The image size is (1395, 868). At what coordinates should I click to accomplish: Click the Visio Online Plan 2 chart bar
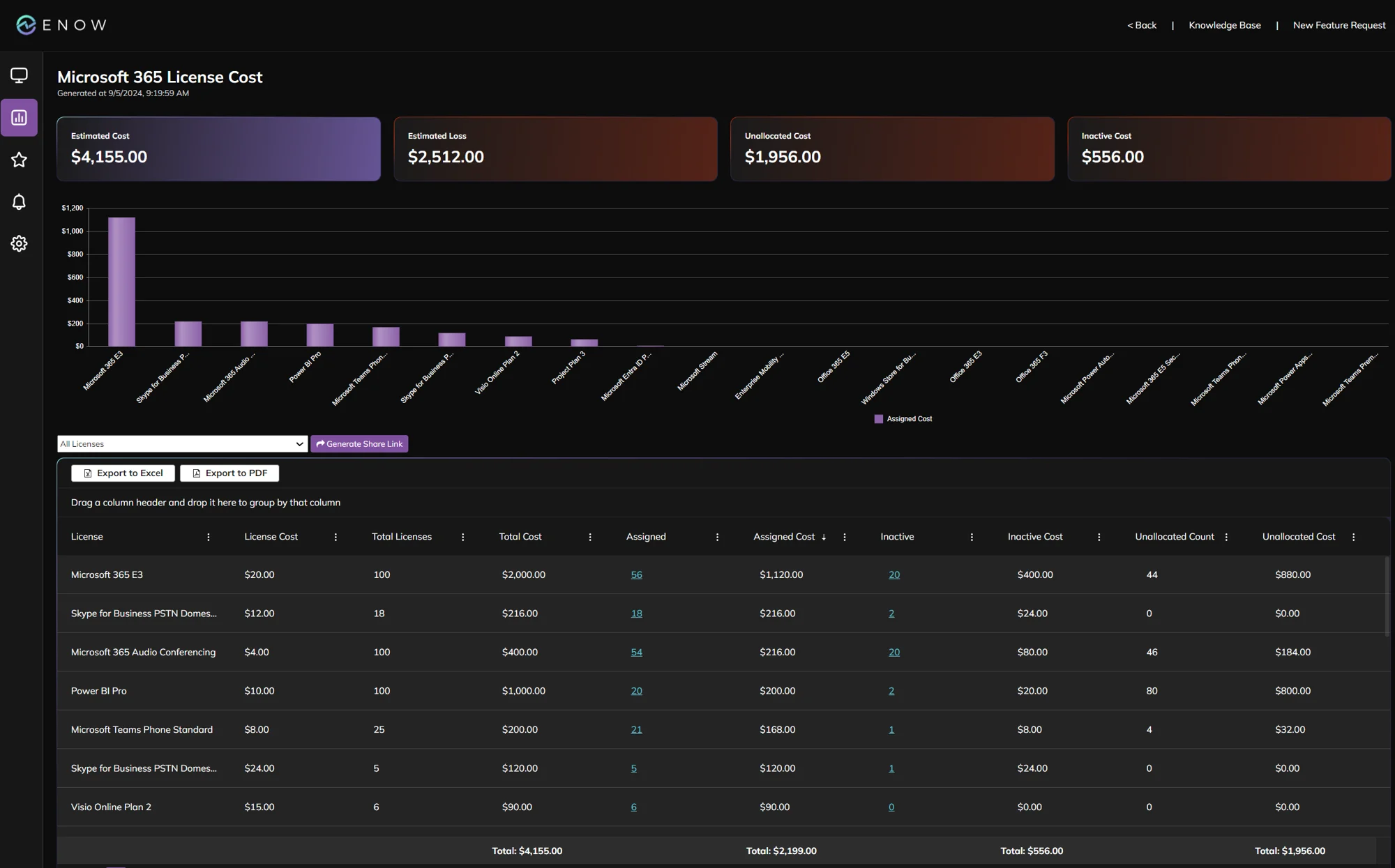(x=518, y=341)
